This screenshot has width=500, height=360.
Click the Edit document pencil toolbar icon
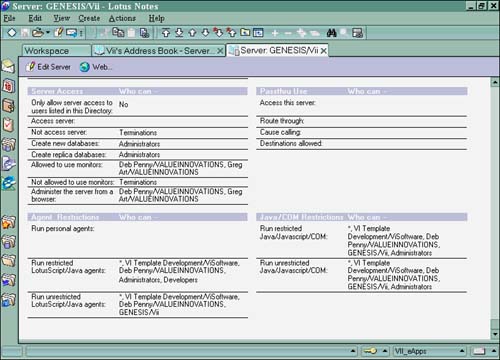(x=59, y=32)
